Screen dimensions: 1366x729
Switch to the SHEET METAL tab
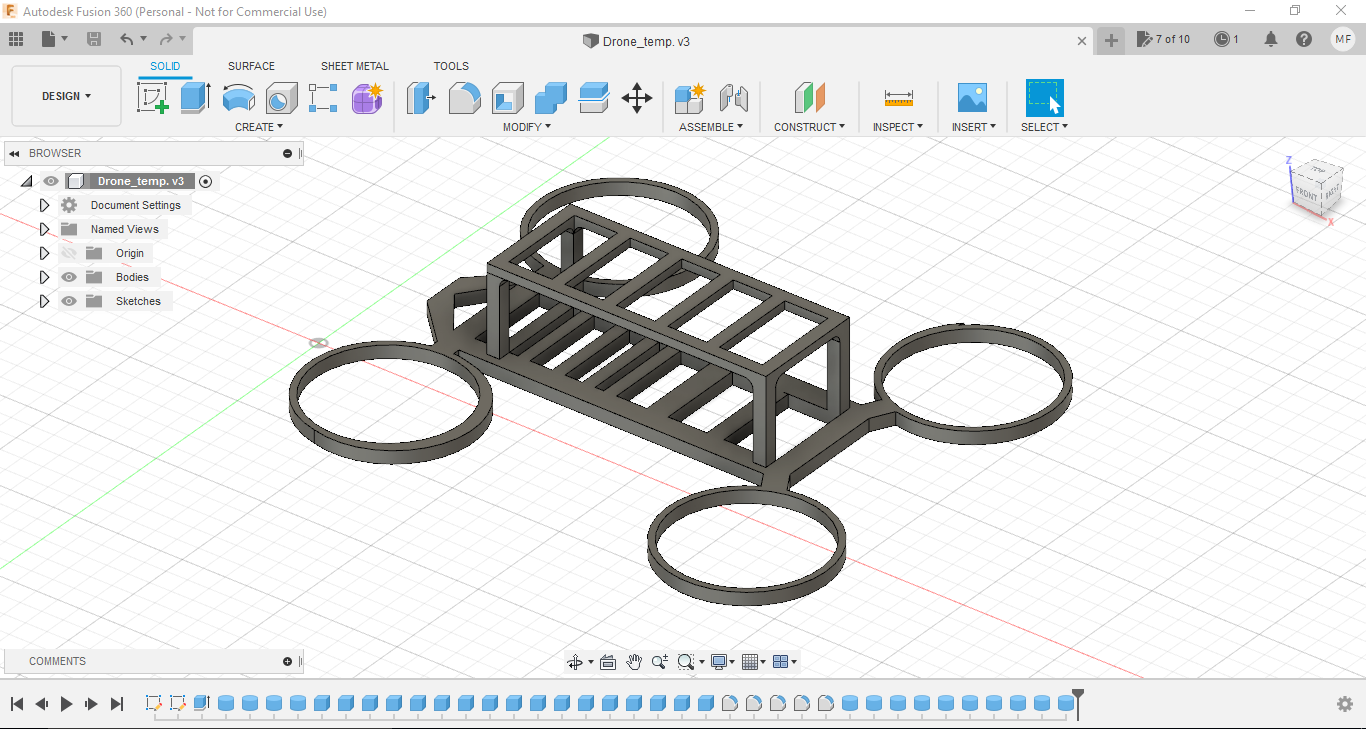[354, 66]
